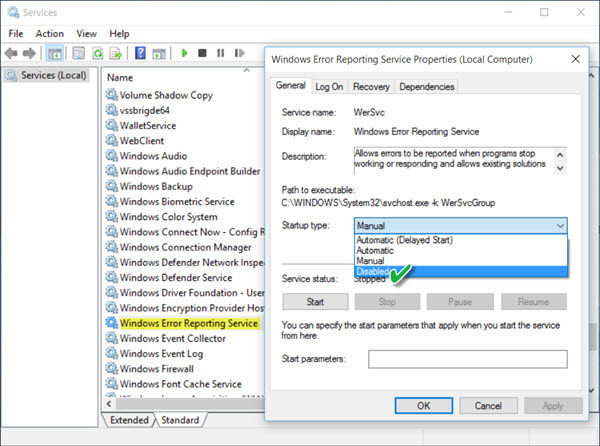Open the File menu
Screen dimensions: 600x446
tap(16, 34)
